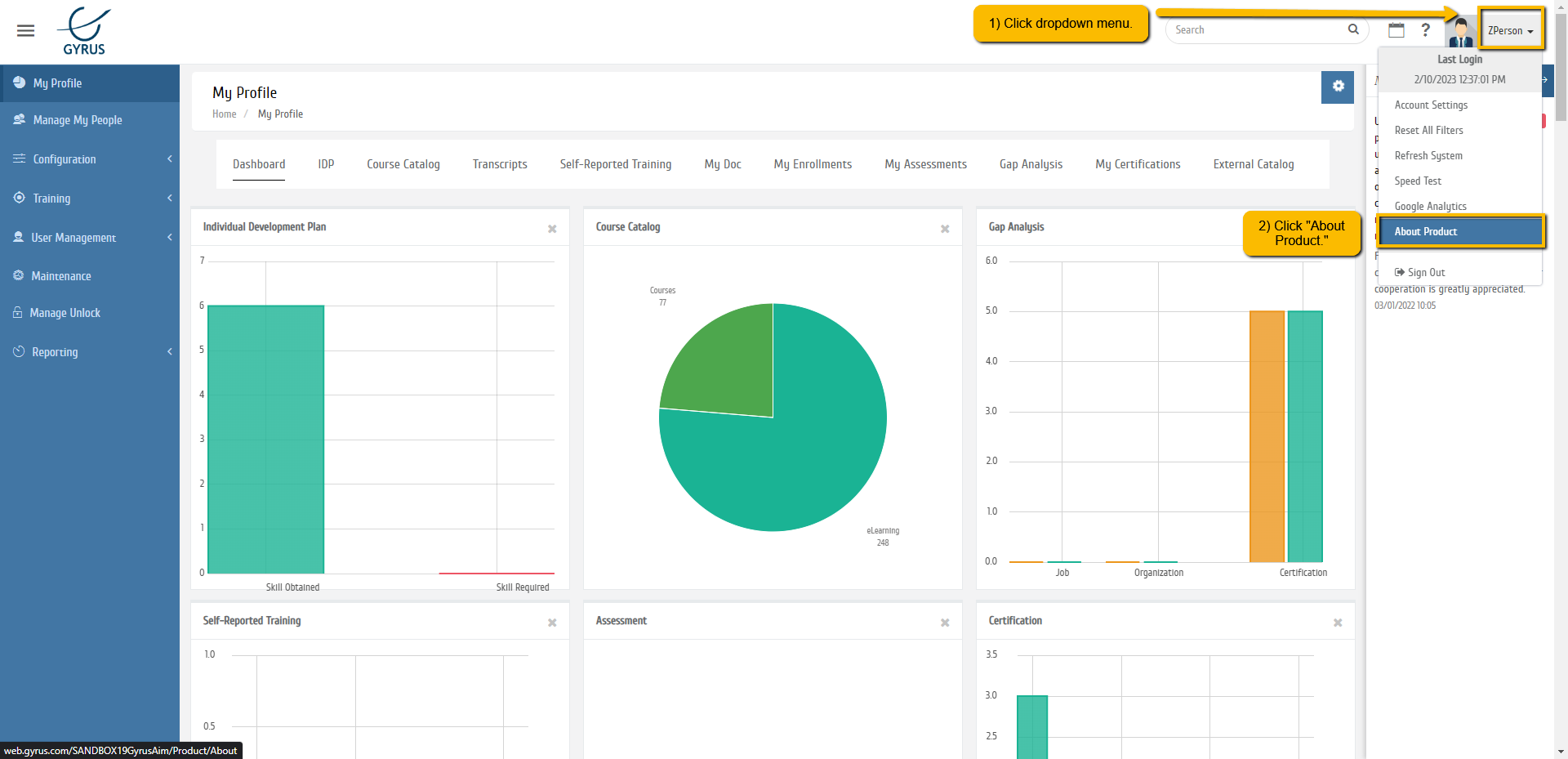
Task: Click the green Courses pie slice
Action: (727, 364)
